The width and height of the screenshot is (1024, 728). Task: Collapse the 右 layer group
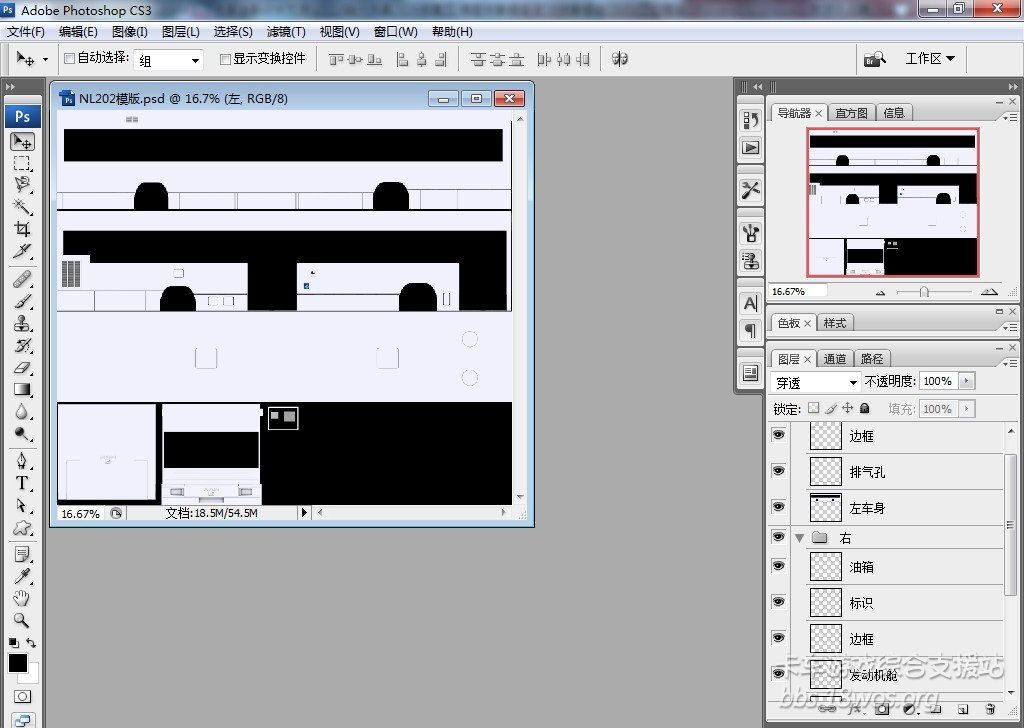[x=799, y=538]
